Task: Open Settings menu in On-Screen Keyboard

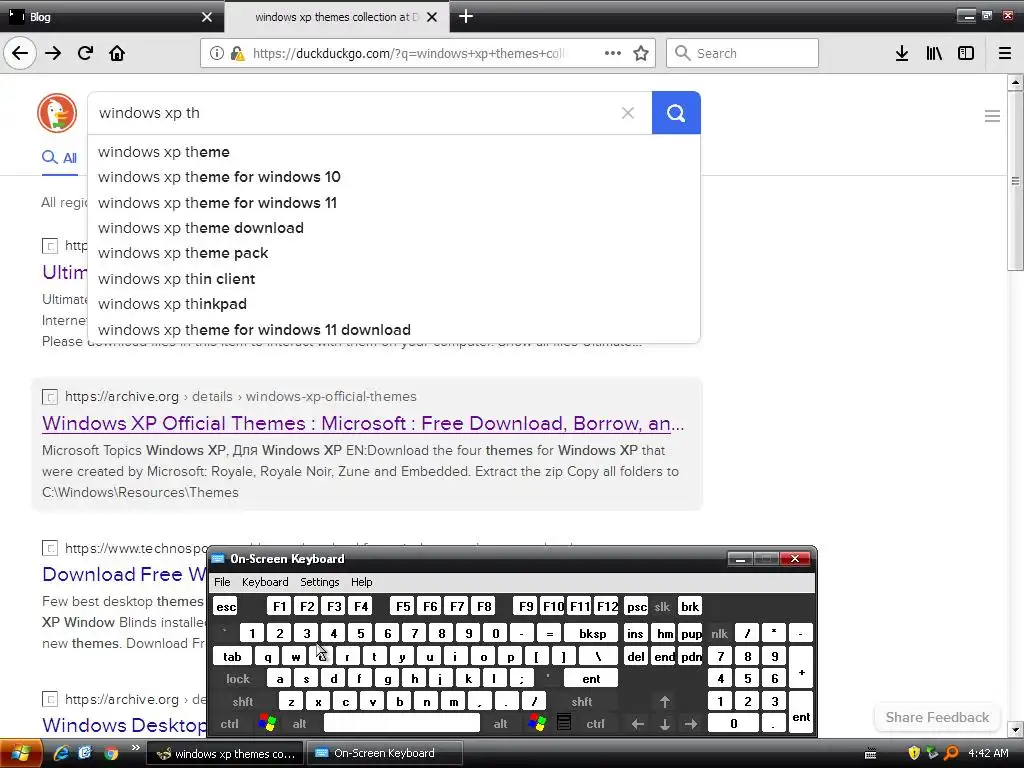Action: coord(319,582)
